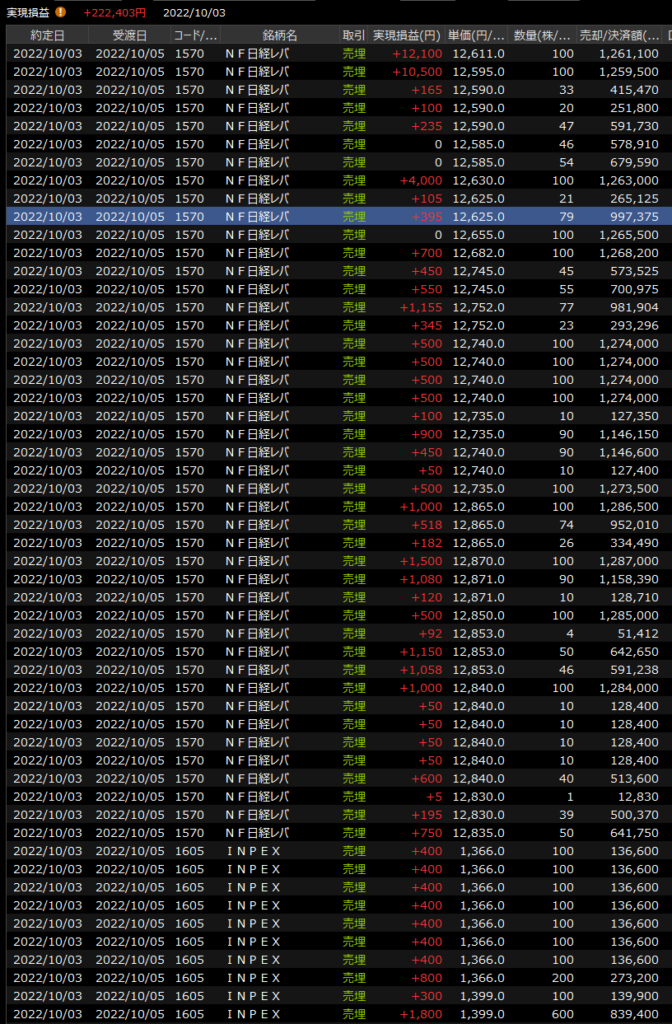
Task: Select the row with +4,000 realized profit
Action: click(336, 180)
